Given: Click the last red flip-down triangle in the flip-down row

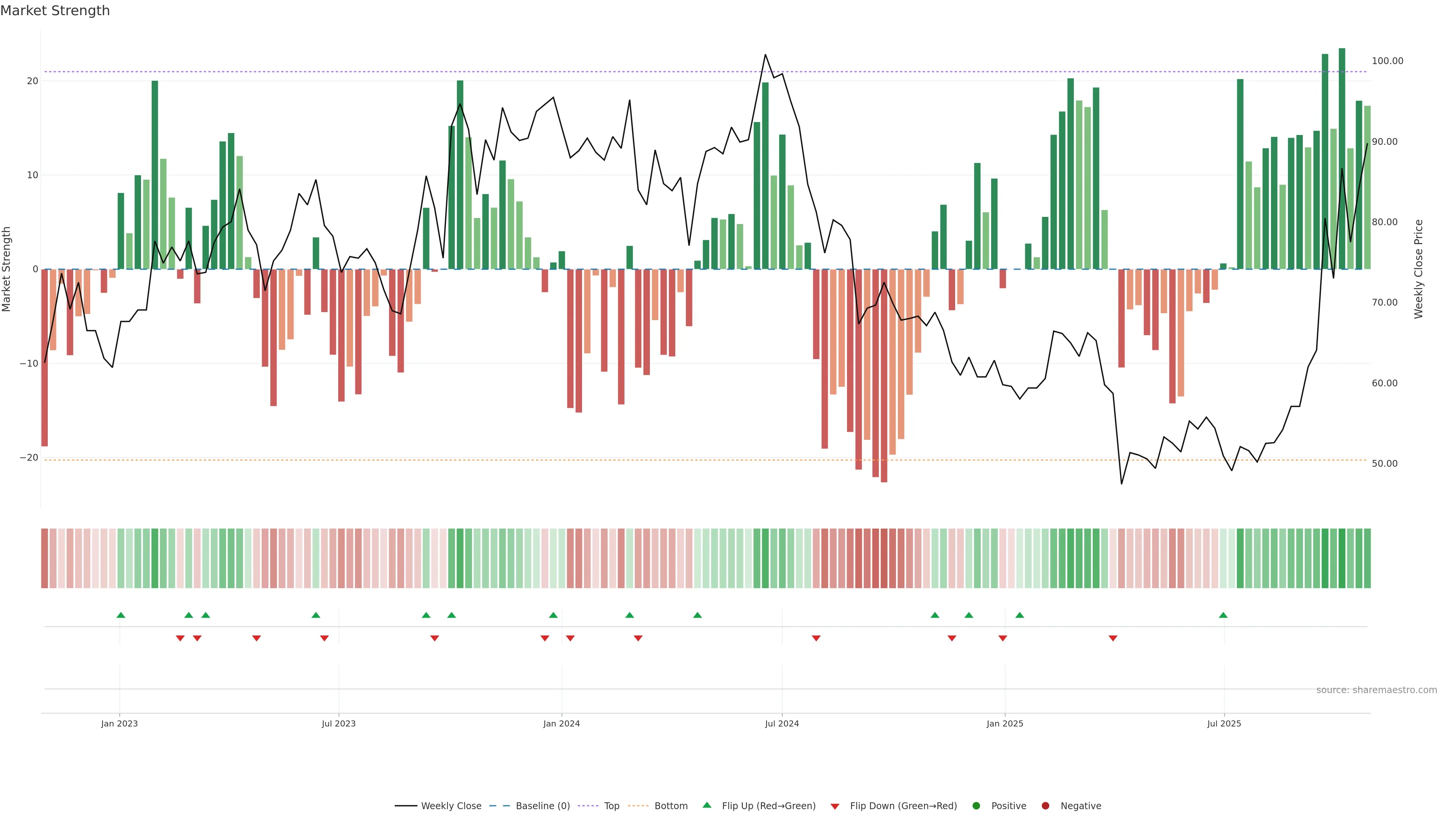Looking at the screenshot, I should [1113, 638].
